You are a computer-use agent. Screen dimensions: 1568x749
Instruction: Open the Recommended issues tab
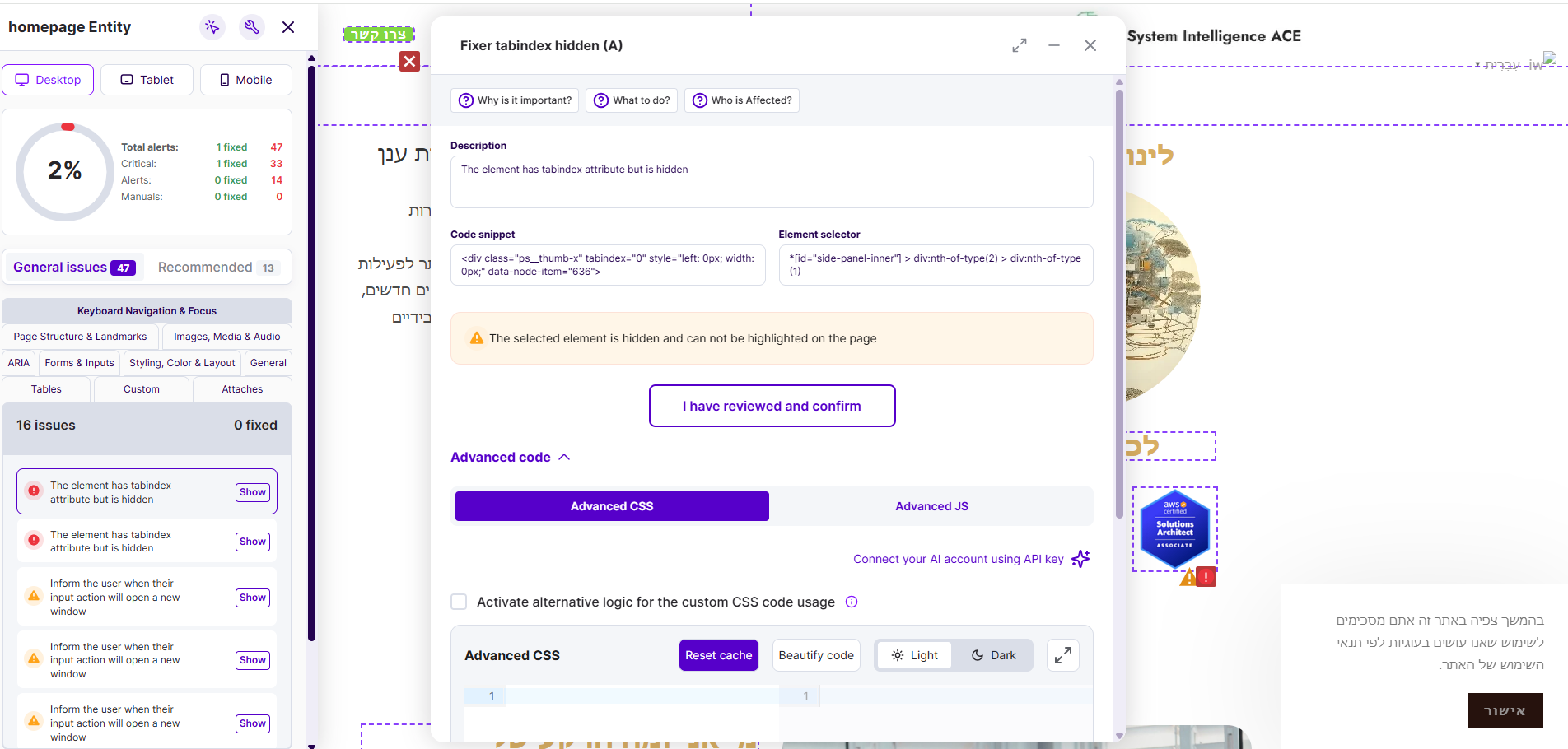[x=218, y=267]
